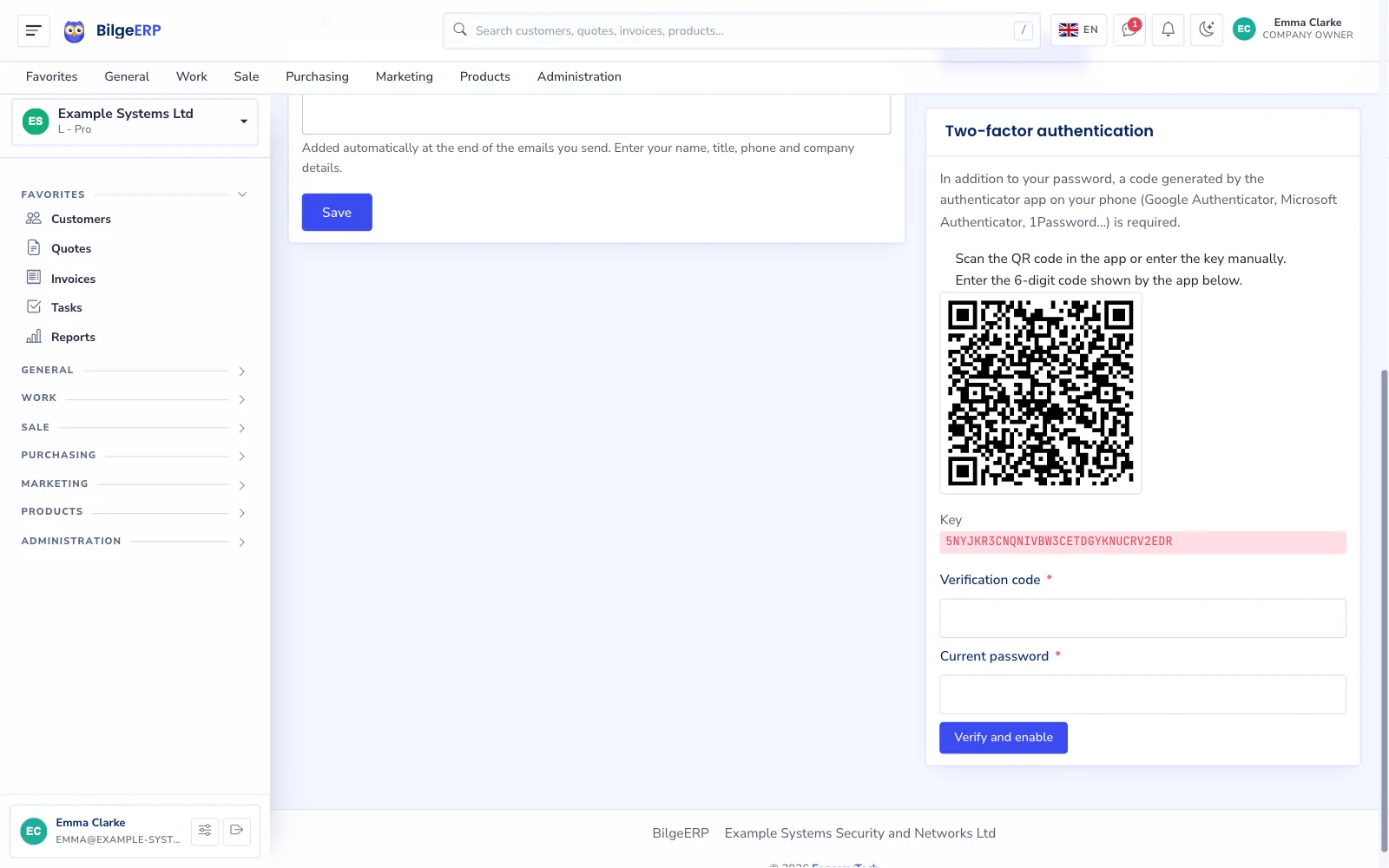Open Quotes in the favorites sidebar
The image size is (1389, 868).
[71, 248]
